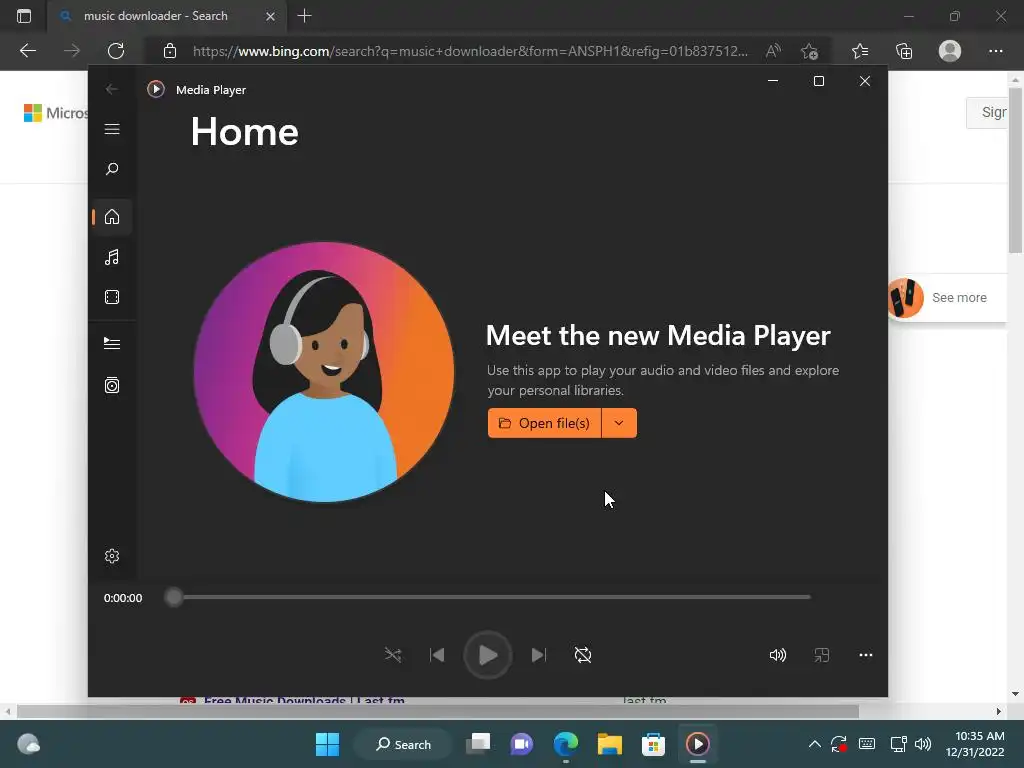Open search in Media Player sidebar
Image resolution: width=1024 pixels, height=768 pixels.
click(112, 169)
